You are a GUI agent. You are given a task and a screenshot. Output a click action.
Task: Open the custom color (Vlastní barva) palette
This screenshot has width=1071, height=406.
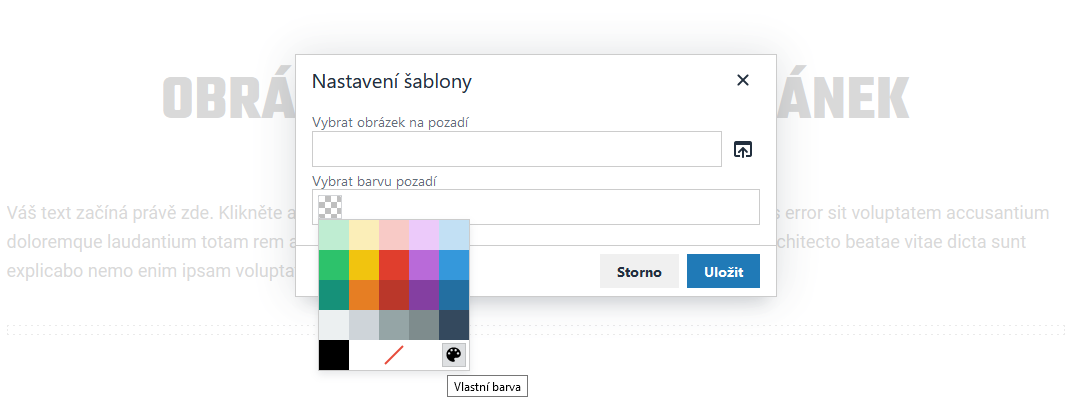click(x=454, y=355)
